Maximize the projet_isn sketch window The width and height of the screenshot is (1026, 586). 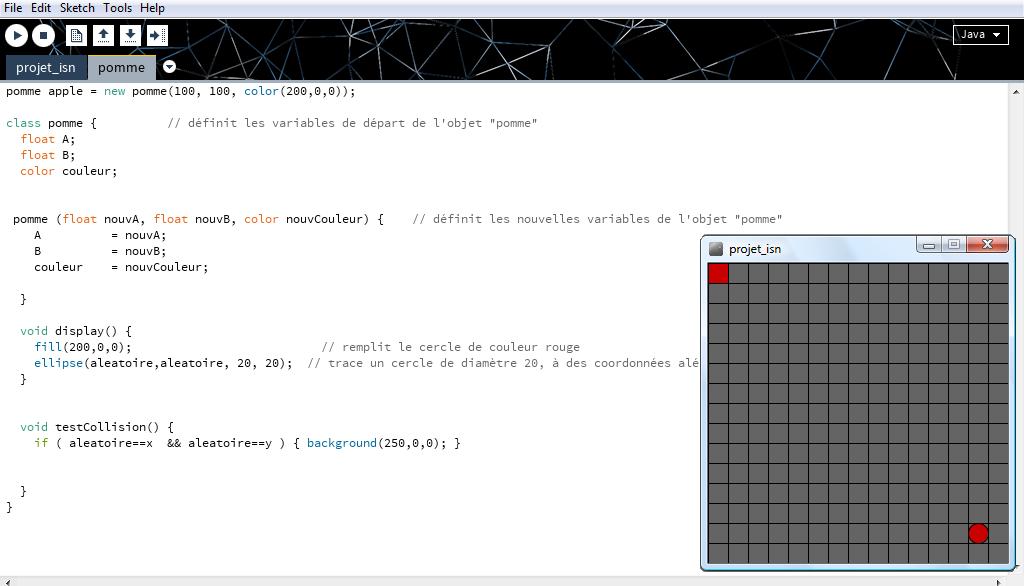click(x=953, y=245)
